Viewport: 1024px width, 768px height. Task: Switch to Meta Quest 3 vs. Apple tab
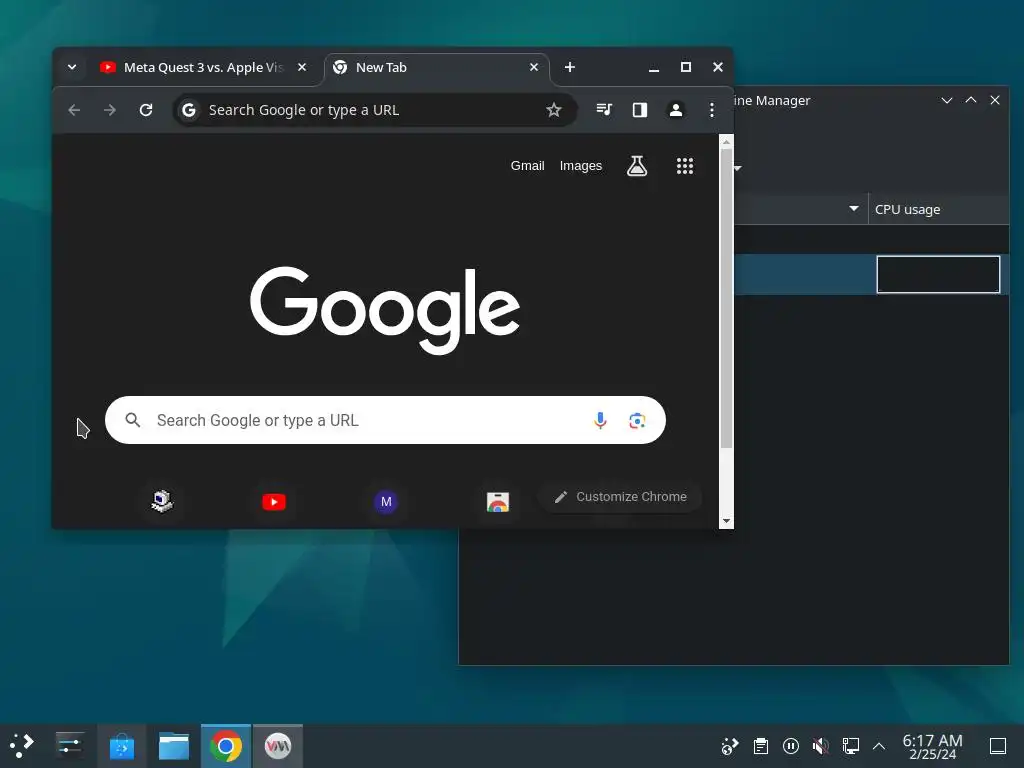coord(203,67)
